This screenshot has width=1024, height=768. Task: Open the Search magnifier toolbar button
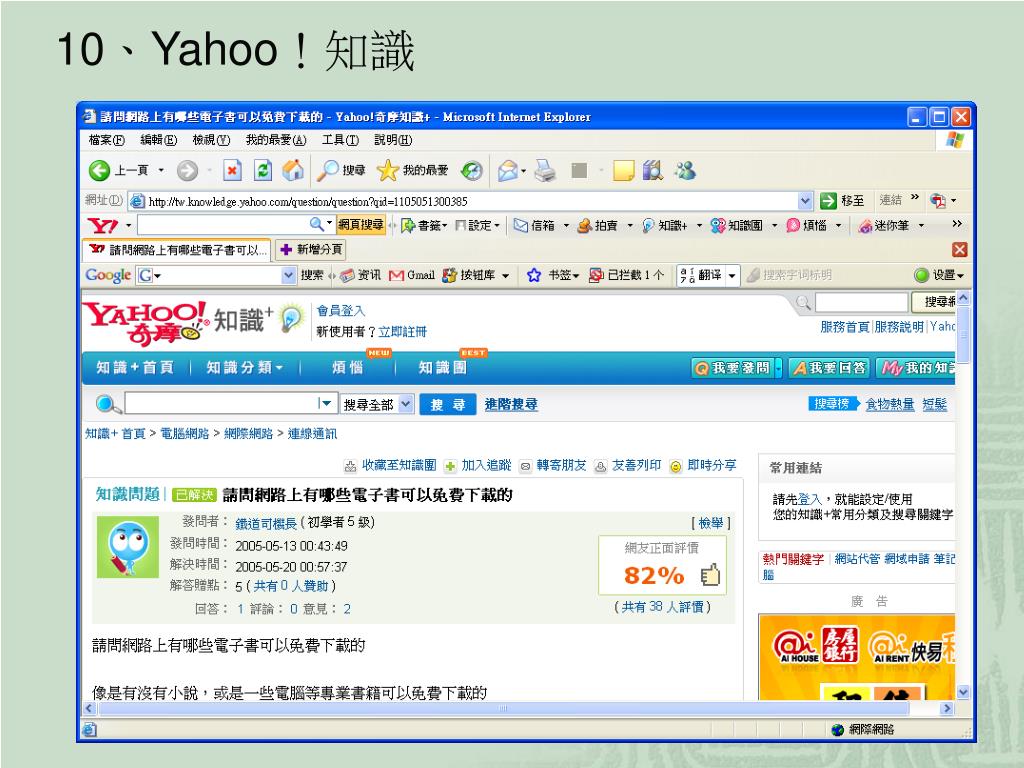(x=341, y=171)
